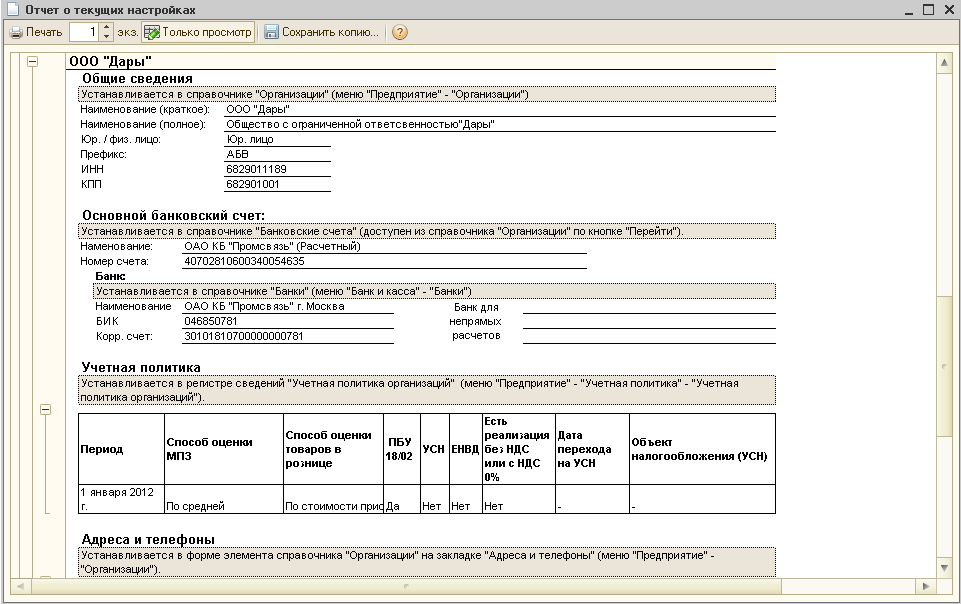Click the full name Общество с ограниченной ответственностью
This screenshot has height=604, width=961.
pos(360,124)
